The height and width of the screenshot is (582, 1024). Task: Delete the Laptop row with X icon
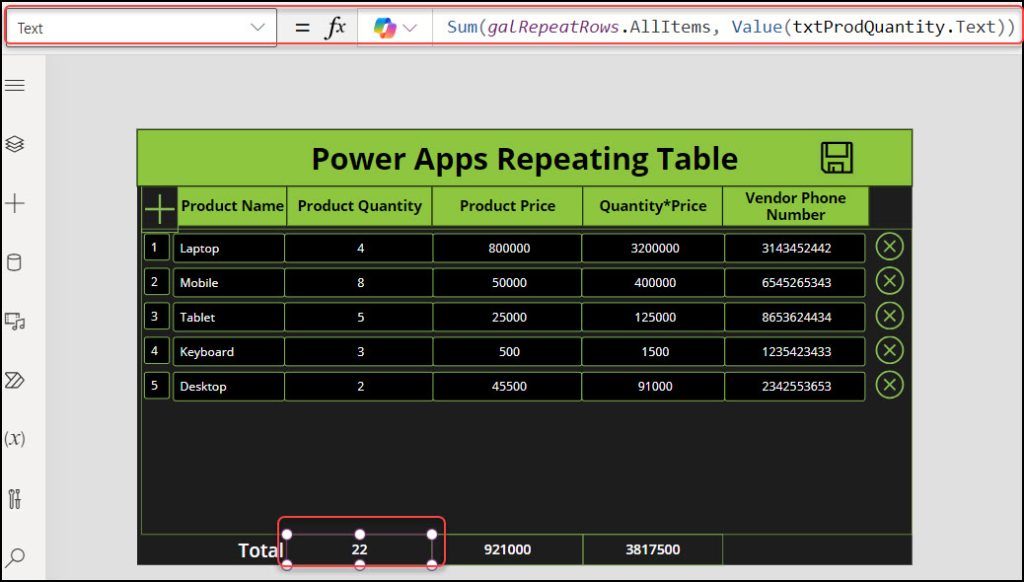(889, 247)
